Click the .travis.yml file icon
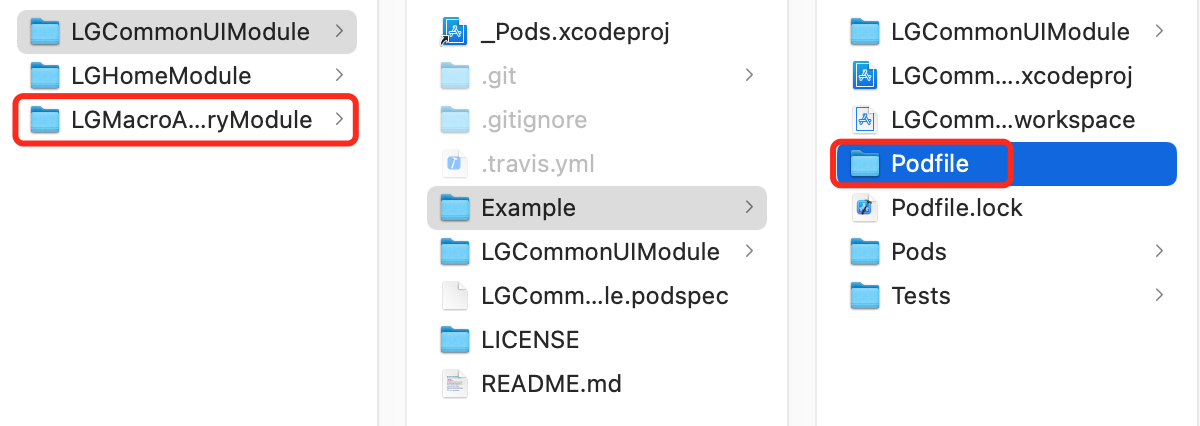Screen dimensions: 1200x426 [x=455, y=164]
